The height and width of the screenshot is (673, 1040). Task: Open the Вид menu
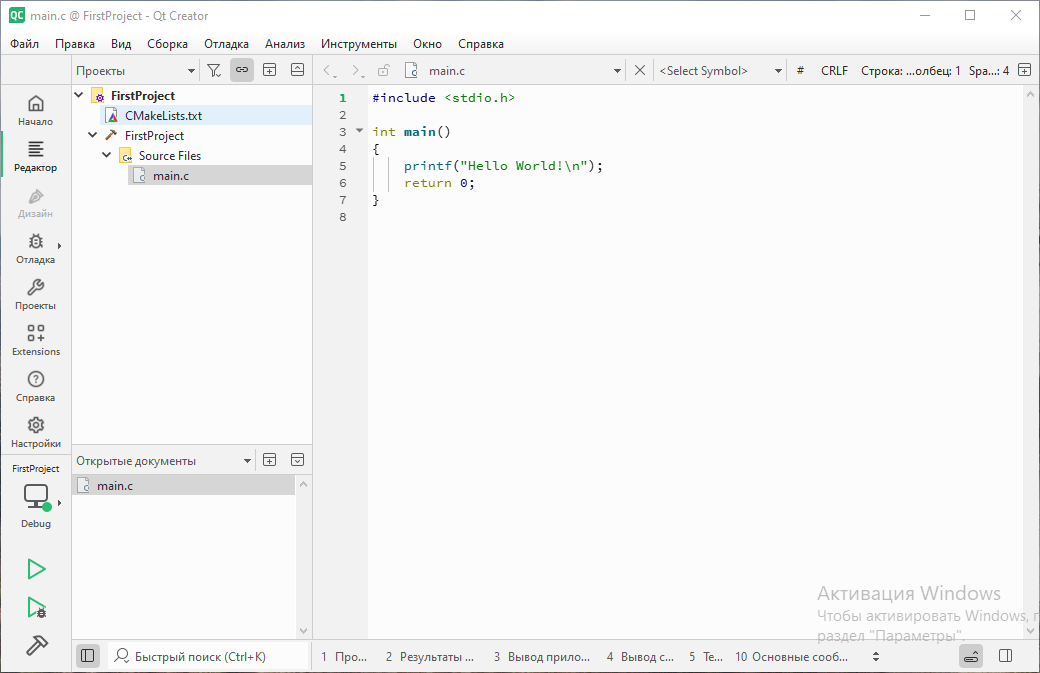tap(121, 44)
